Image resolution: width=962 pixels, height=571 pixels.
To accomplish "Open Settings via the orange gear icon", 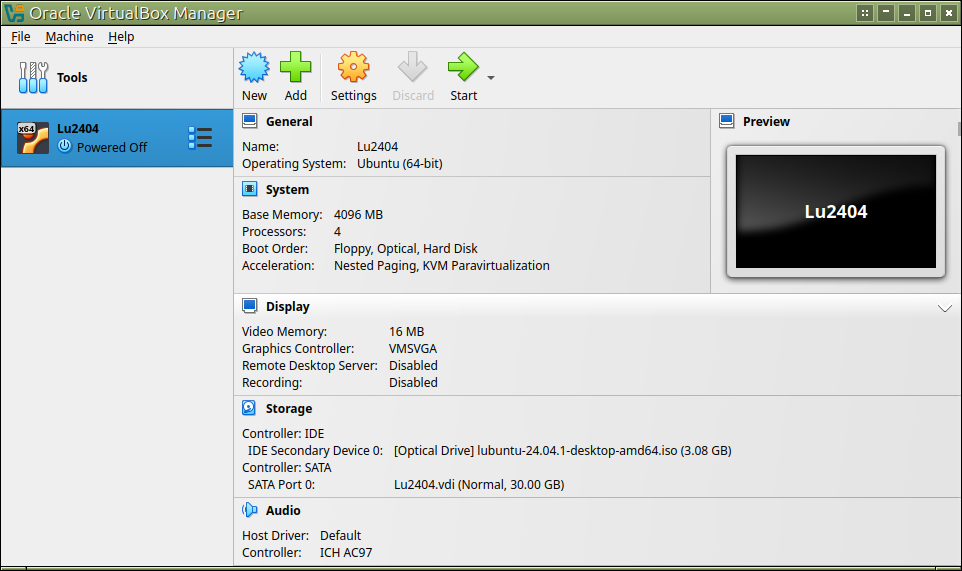I will (x=353, y=68).
